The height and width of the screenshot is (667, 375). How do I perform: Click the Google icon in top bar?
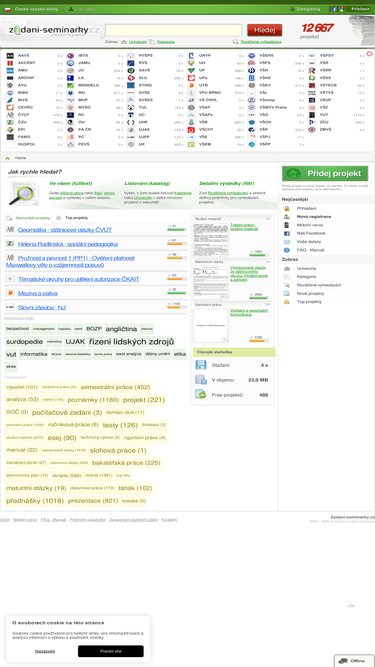pyautogui.click(x=341, y=9)
